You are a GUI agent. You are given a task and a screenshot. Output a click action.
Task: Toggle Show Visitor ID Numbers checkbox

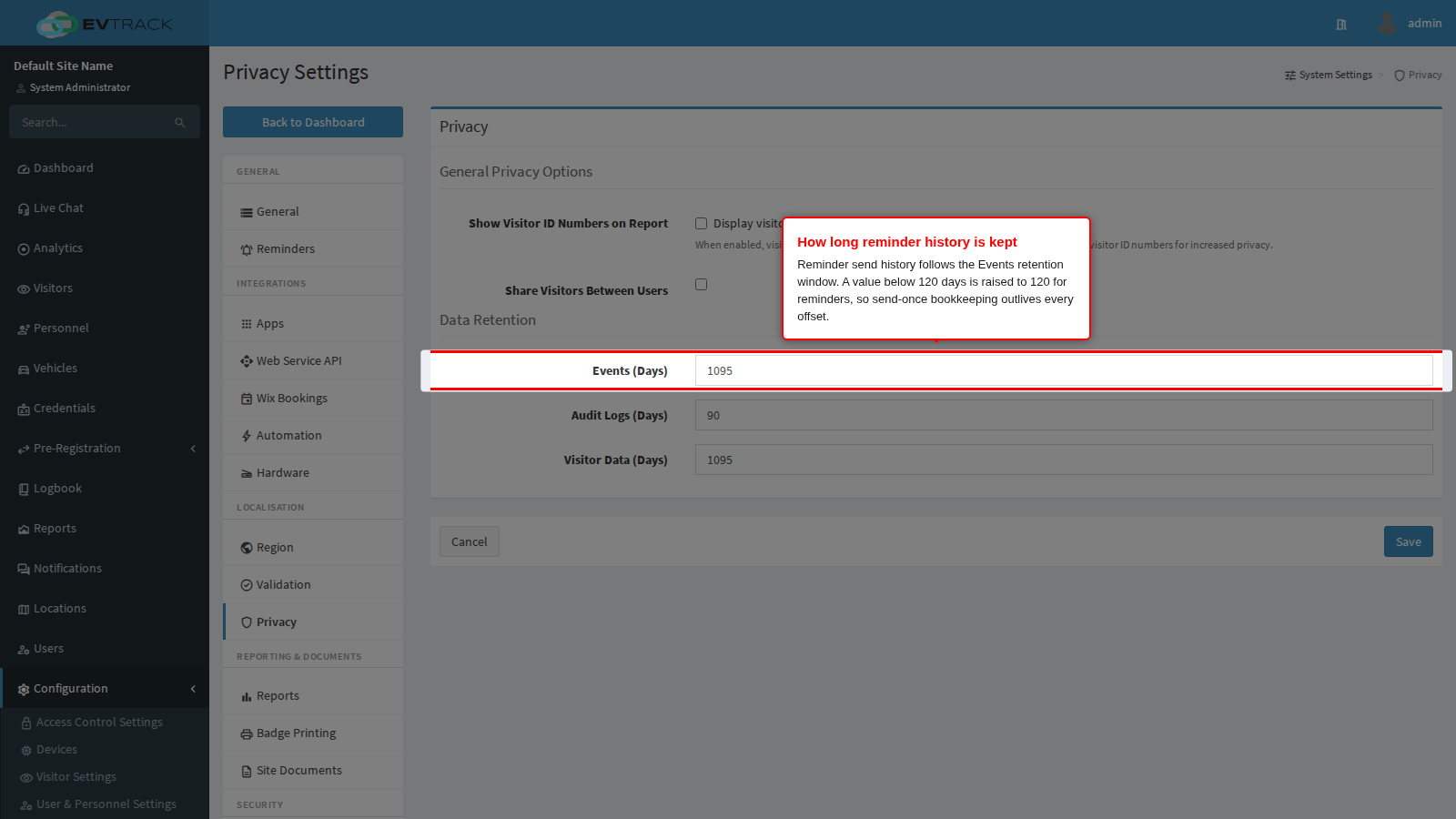point(702,224)
